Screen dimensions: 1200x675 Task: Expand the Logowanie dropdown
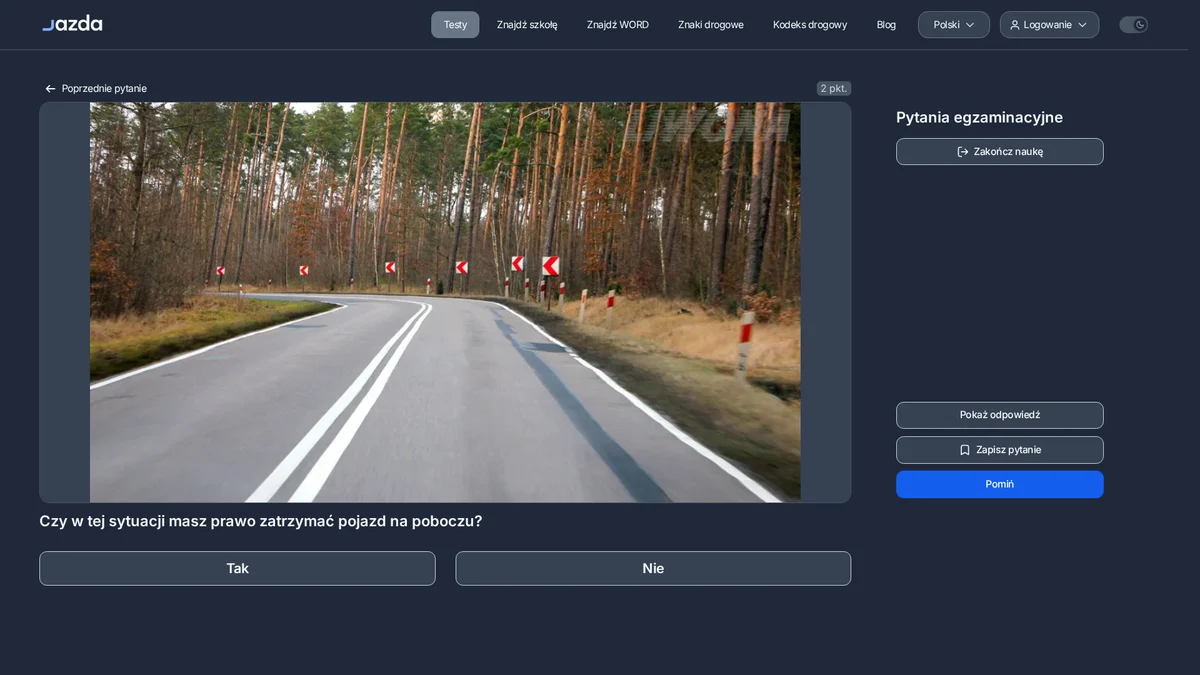click(1049, 25)
